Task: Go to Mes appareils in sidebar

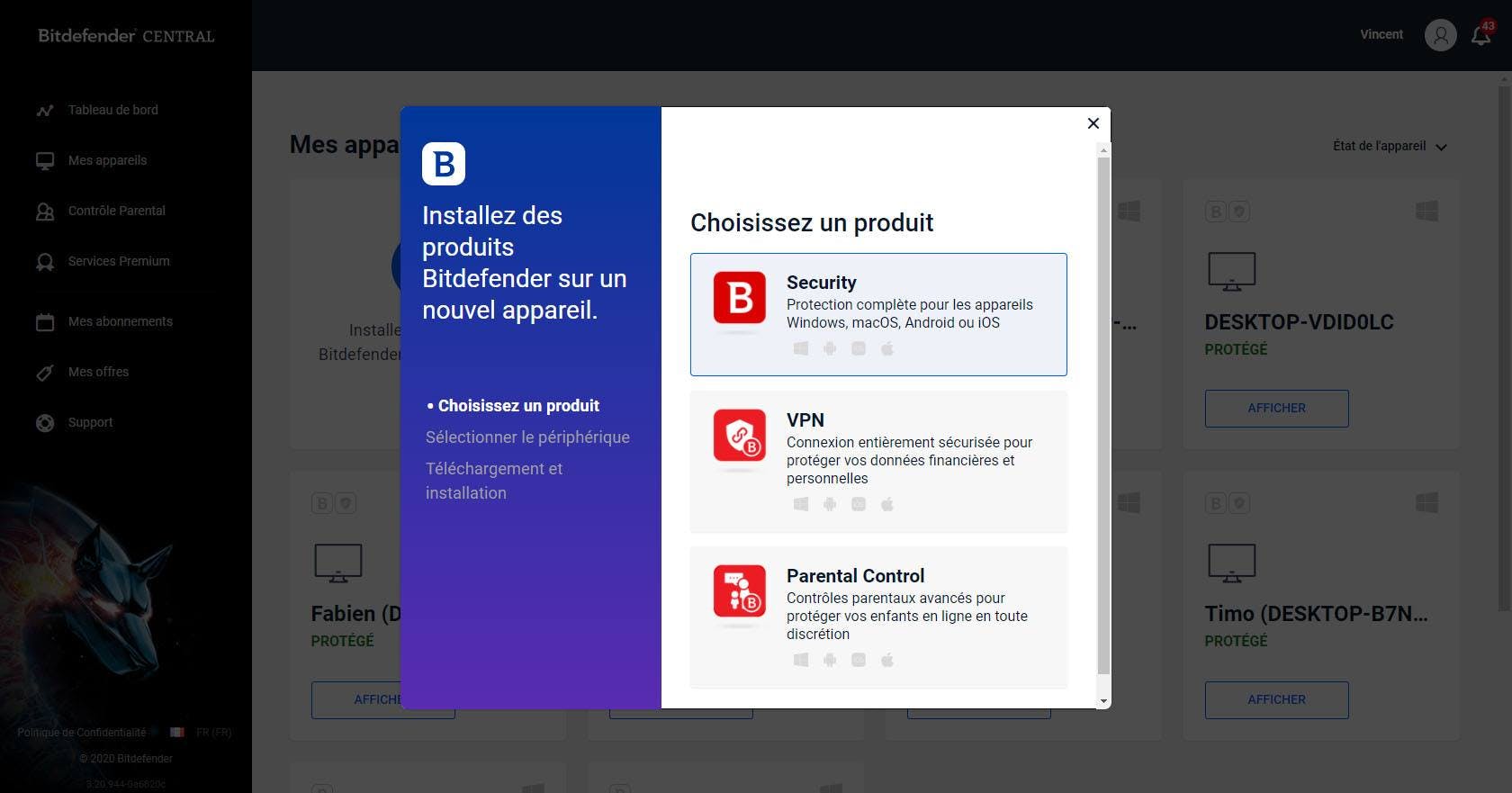Action: pos(107,160)
